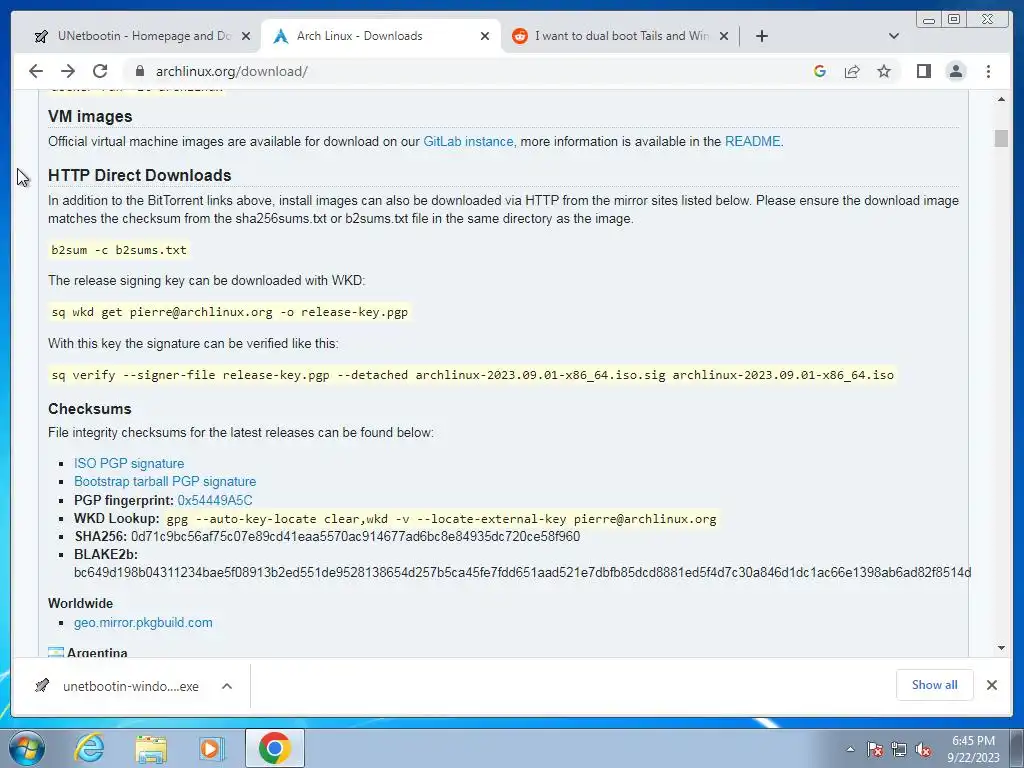
Task: Click the padlock site info icon
Action: pos(139,71)
